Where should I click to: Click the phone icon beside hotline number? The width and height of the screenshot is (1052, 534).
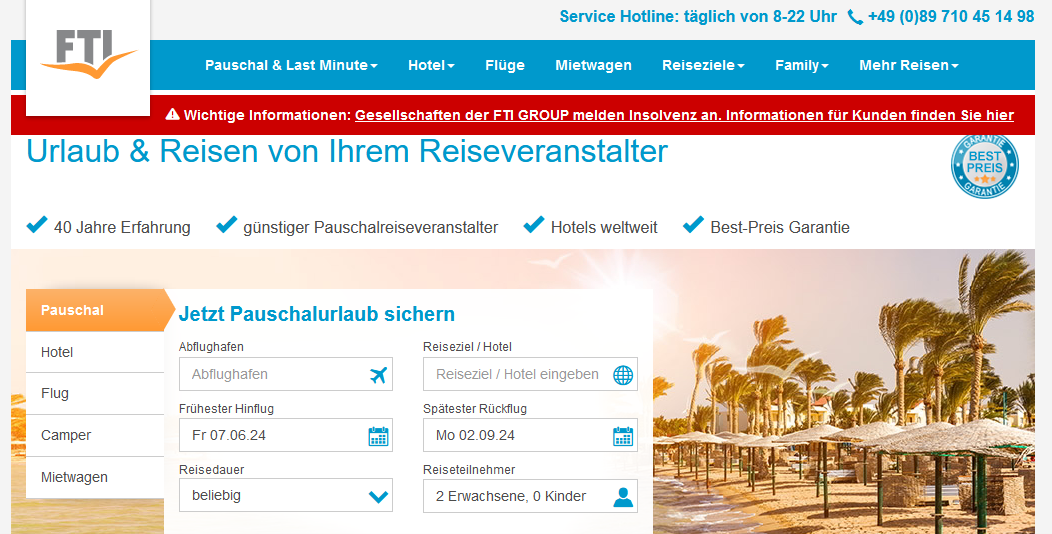click(x=855, y=17)
